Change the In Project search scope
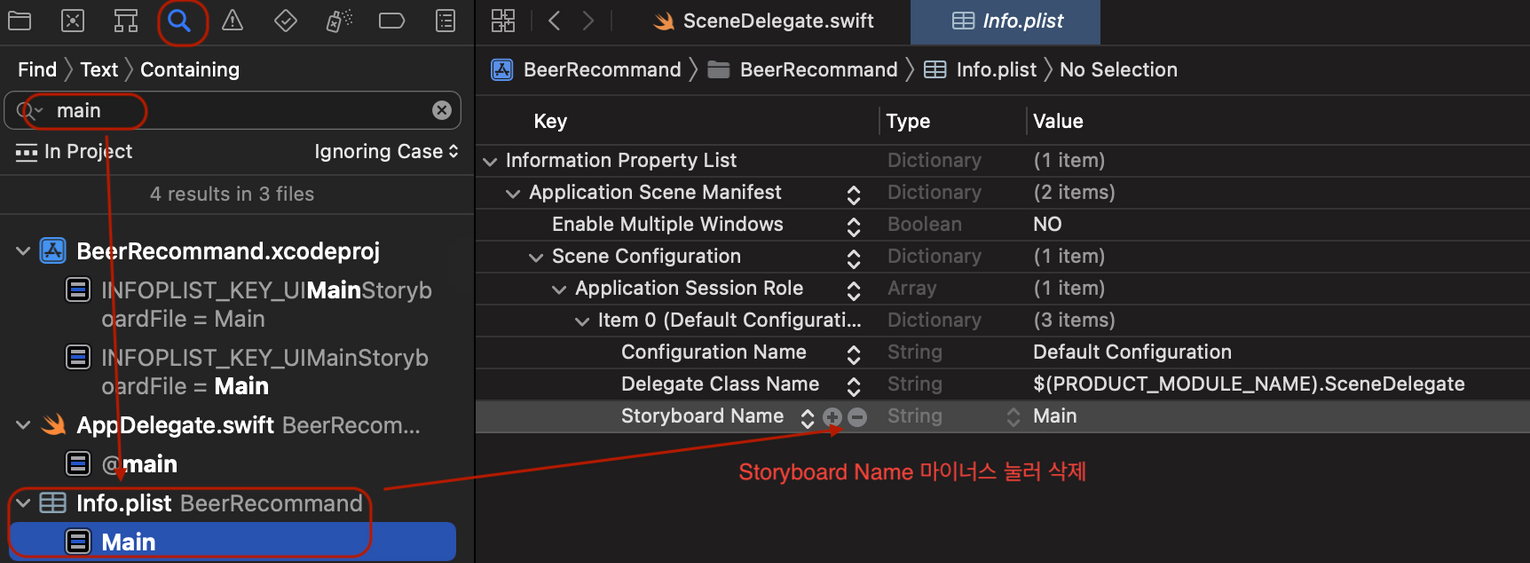The image size is (1530, 563). point(74,151)
